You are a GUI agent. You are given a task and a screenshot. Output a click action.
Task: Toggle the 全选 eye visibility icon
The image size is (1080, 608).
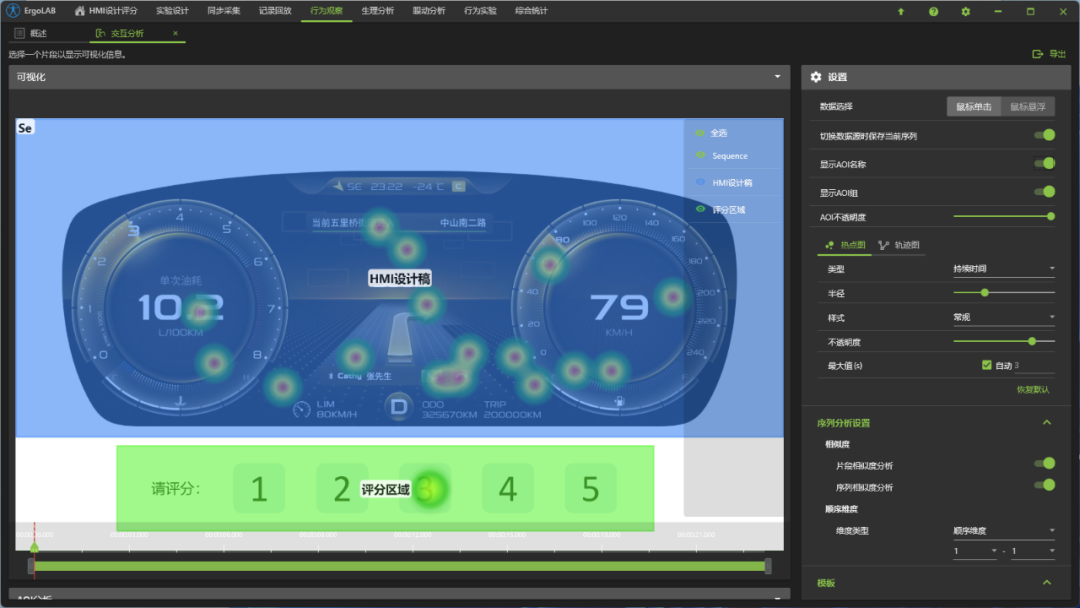pos(700,133)
